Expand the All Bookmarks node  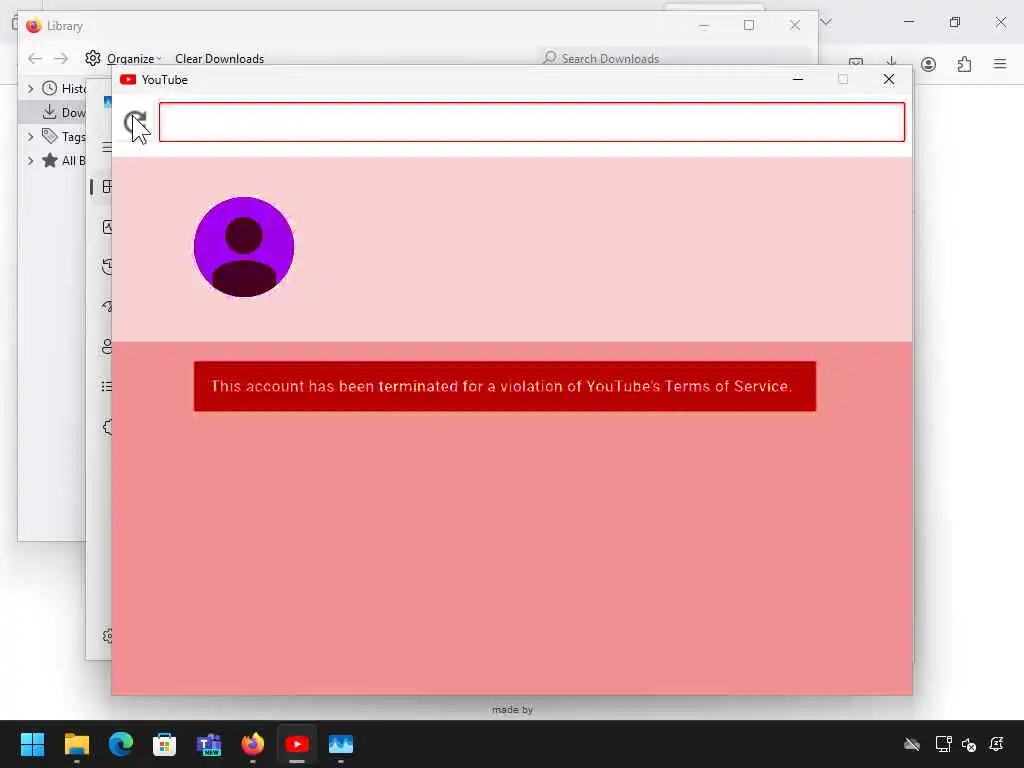30,161
